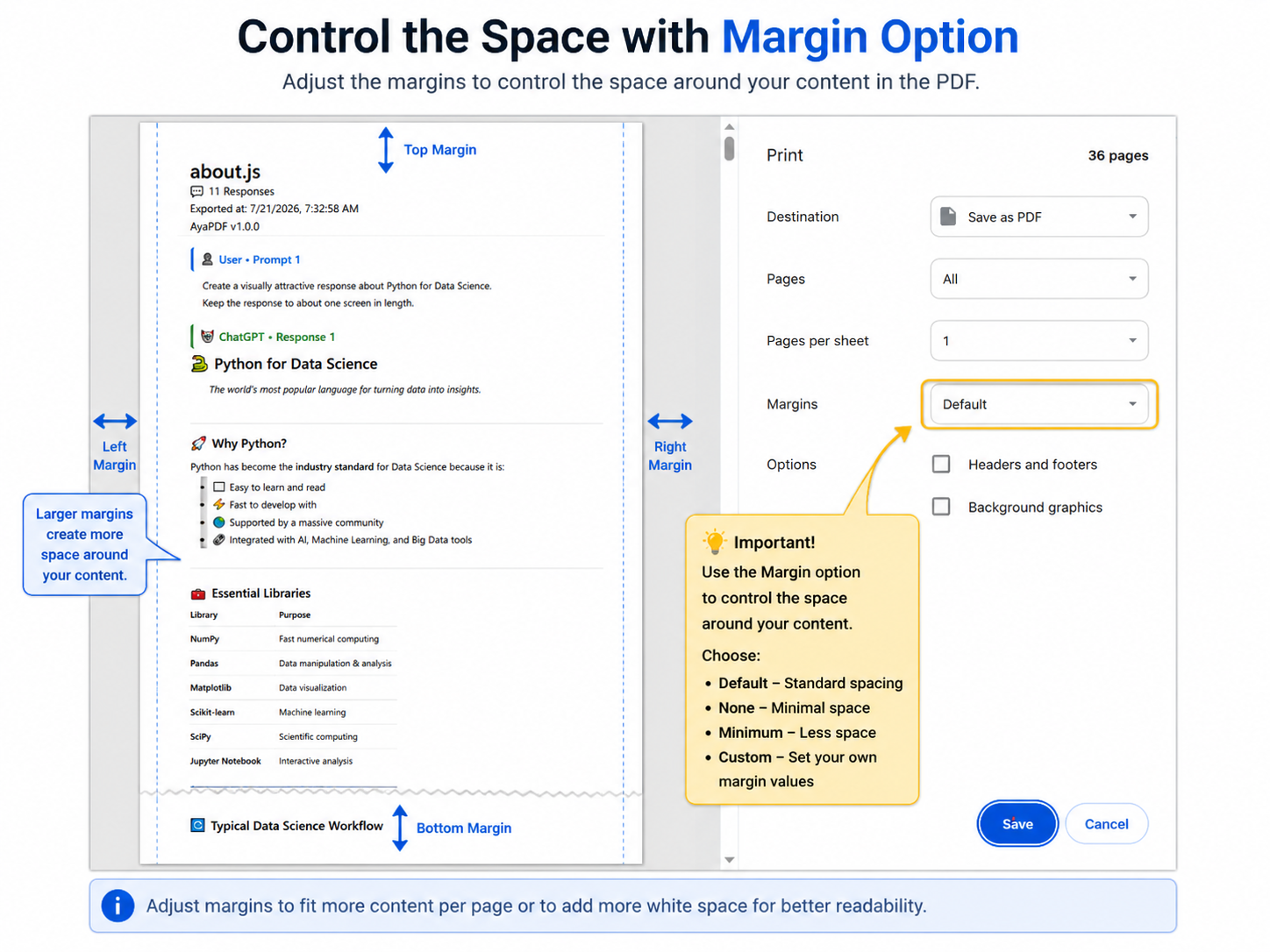Click the comment icon beside 11 Responses
Screen dimensions: 1270x952
[x=196, y=191]
